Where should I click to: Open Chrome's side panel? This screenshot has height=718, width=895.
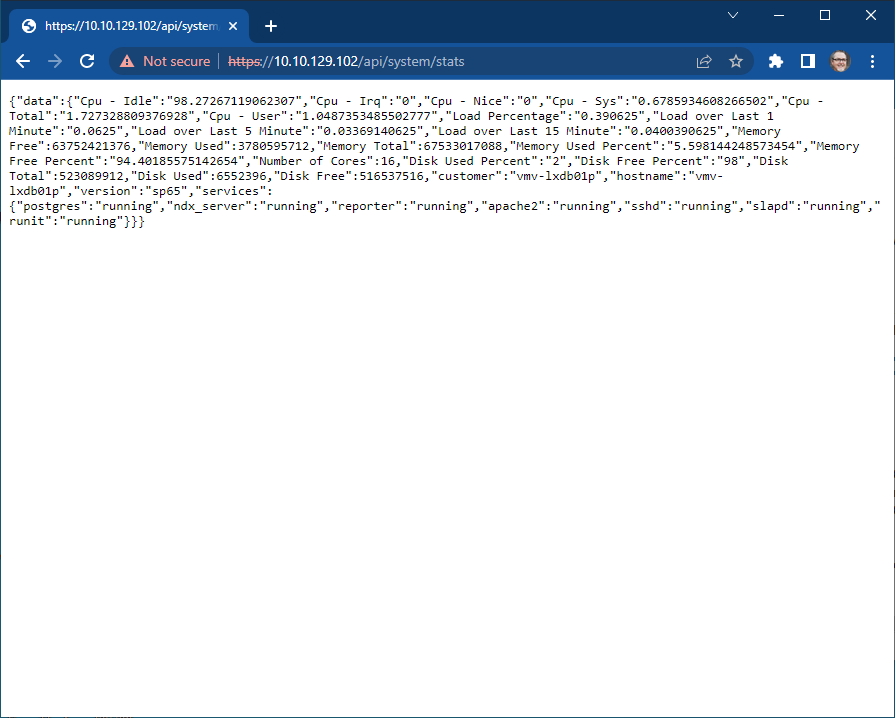click(807, 61)
